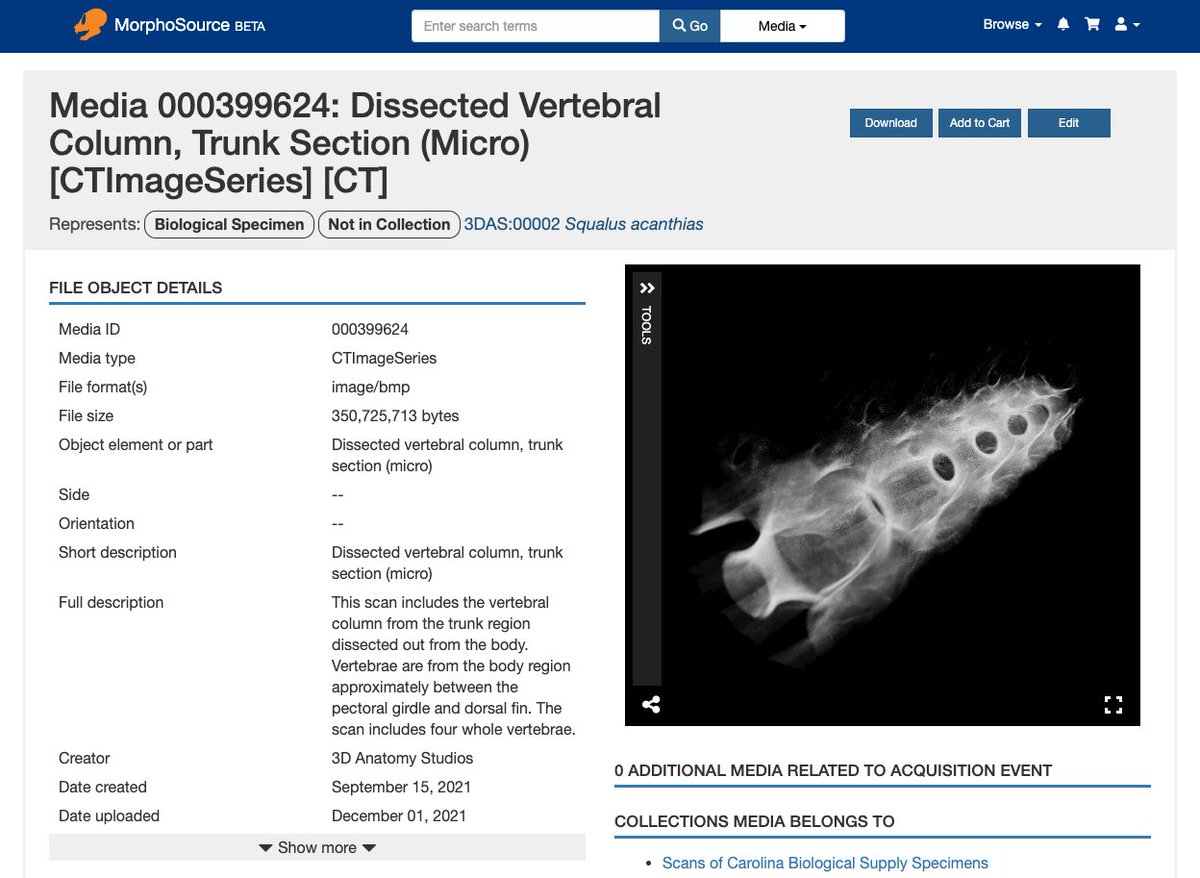Click the Media 000399624 page title
Screen dimensions: 1200x878
click(355, 143)
